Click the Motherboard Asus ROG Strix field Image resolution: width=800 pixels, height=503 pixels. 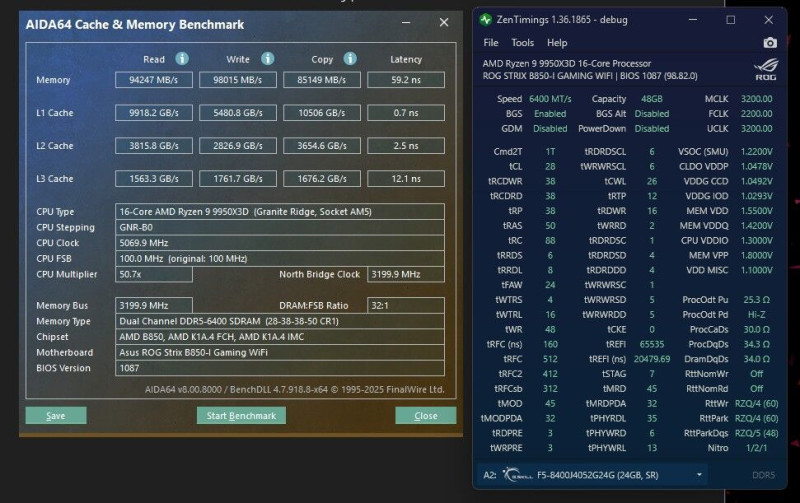280,353
